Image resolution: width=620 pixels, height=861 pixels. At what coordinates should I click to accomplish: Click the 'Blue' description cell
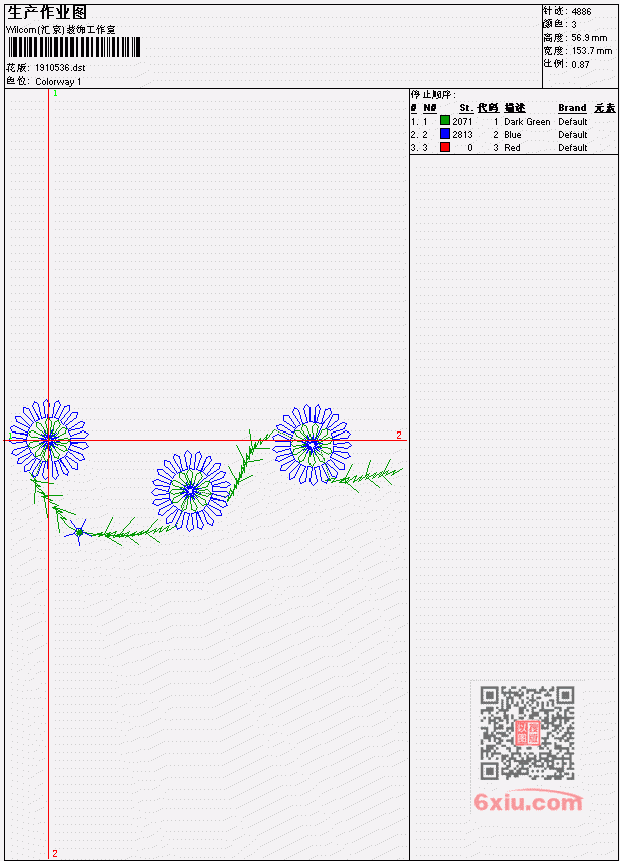[512, 135]
